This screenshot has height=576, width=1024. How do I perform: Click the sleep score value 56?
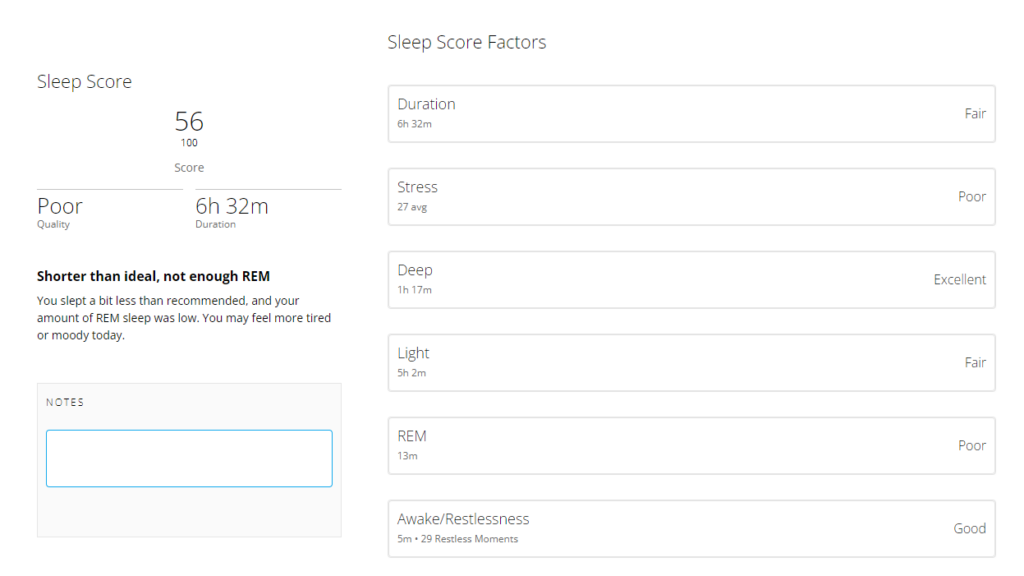[x=189, y=122]
